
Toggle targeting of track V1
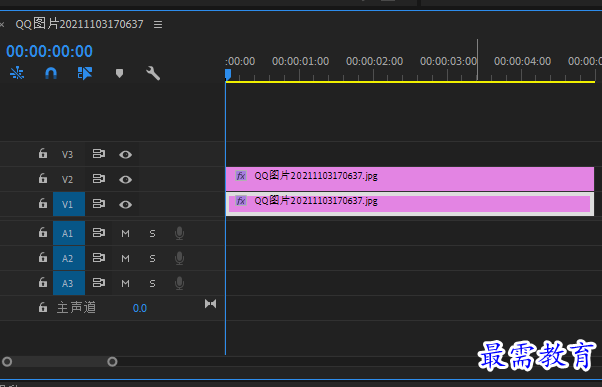coord(69,204)
